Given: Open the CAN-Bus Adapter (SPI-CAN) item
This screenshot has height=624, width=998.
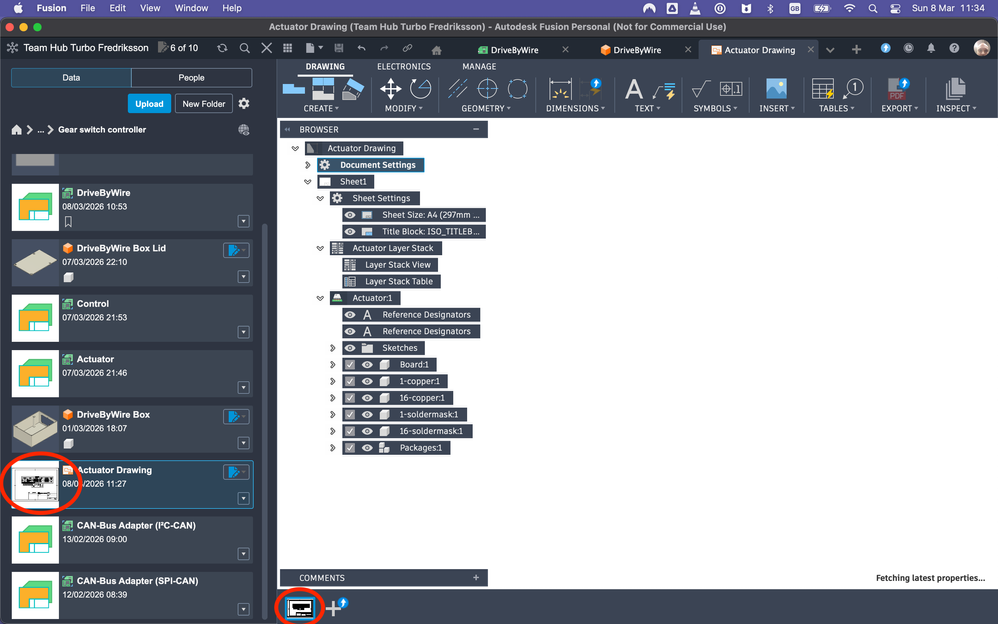Looking at the screenshot, I should click(132, 596).
